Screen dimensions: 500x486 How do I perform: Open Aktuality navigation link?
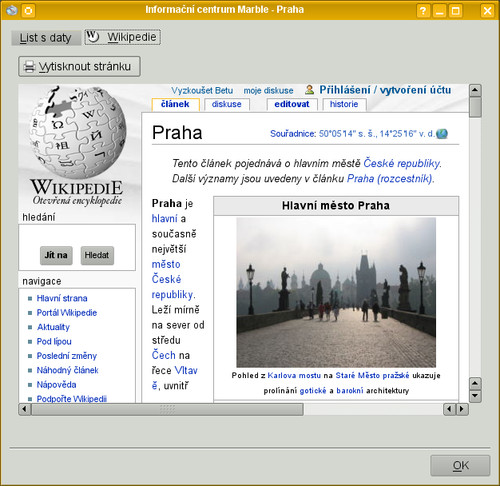click(53, 327)
